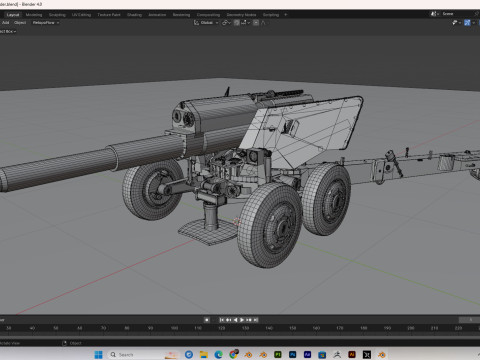
Task: Open viewport gizmo visibility dropdown
Action: pyautogui.click(x=456, y=23)
